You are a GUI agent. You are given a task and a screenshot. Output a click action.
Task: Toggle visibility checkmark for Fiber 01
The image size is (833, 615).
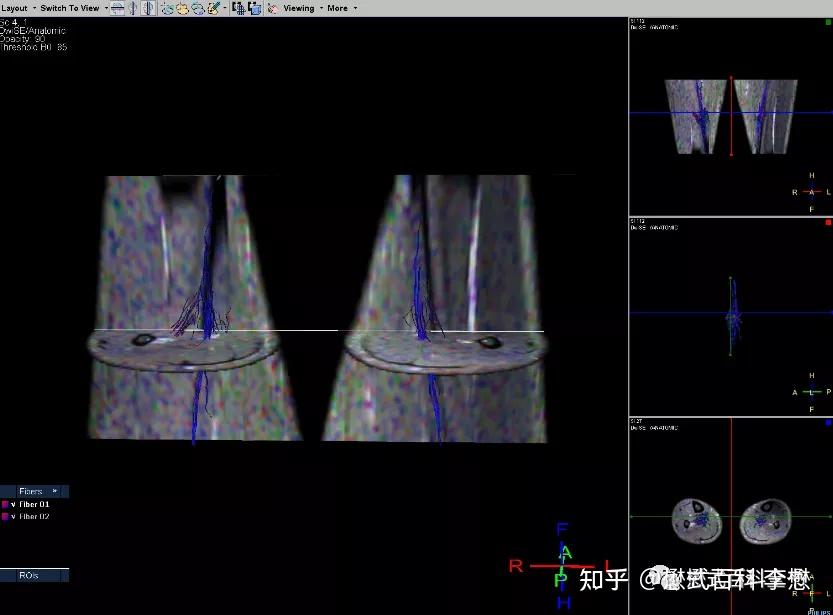(14, 505)
